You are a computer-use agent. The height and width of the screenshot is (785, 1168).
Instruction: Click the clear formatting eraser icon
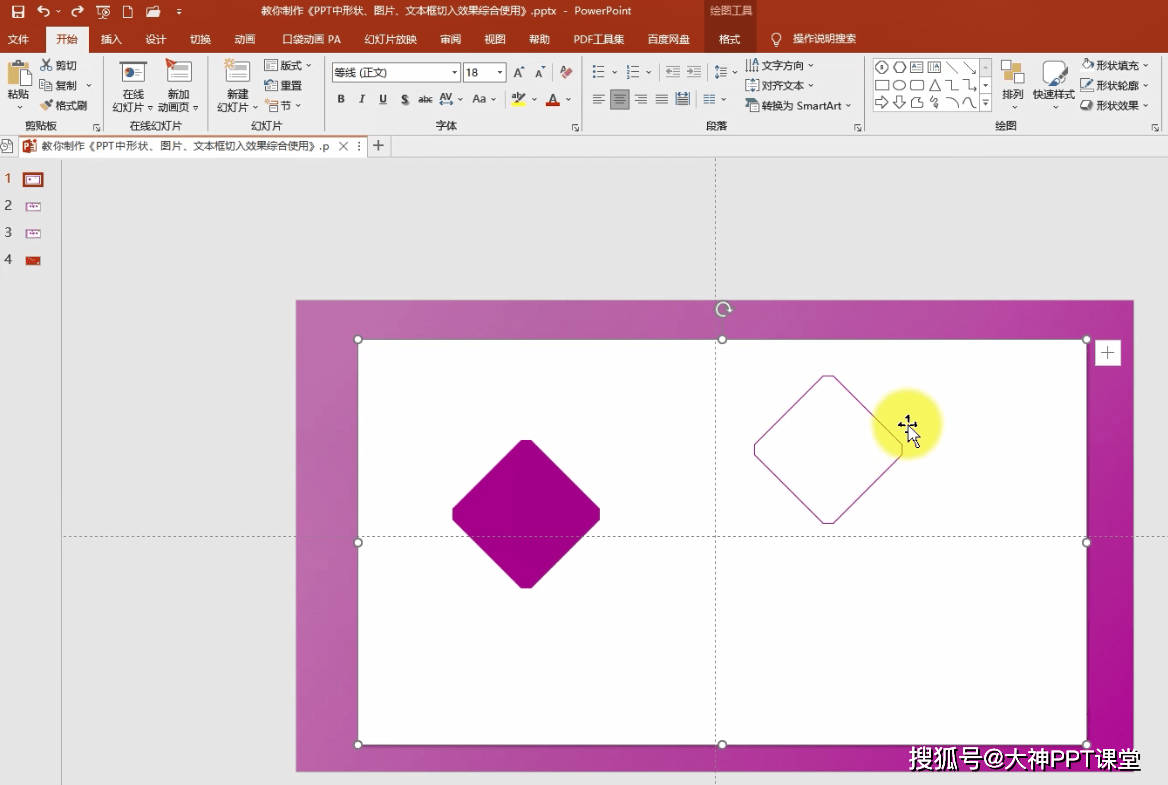pos(566,72)
